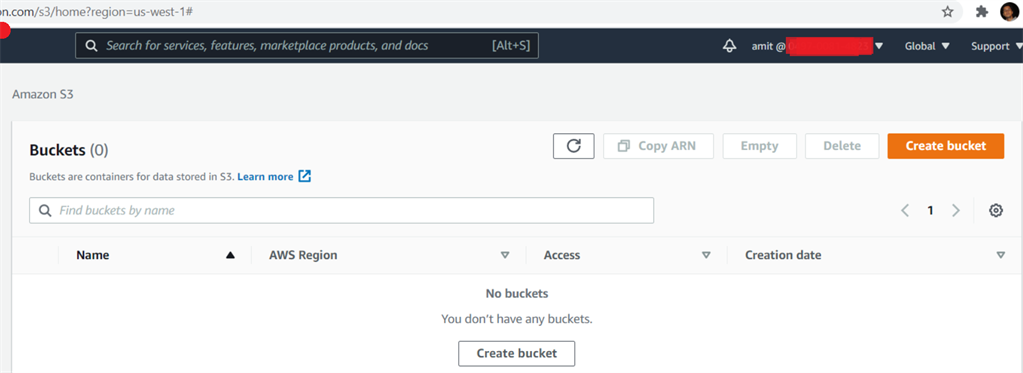Sort by Creation date column arrow
Viewport: 1023px width, 373px height.
pyautogui.click(x=1001, y=255)
